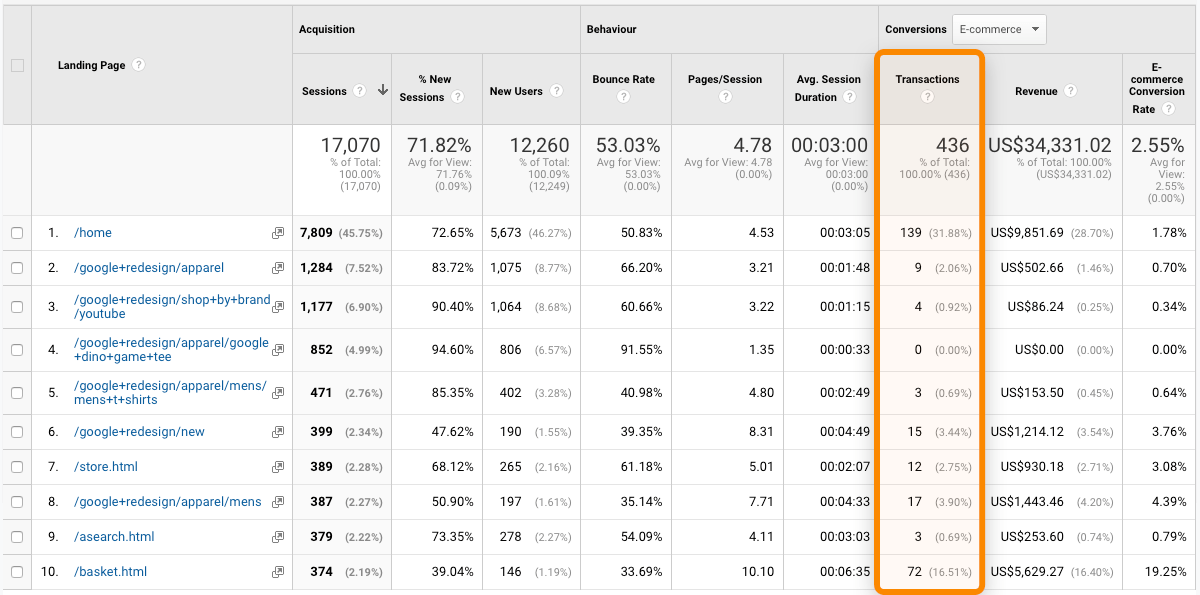Open the Transactions column help tooltip

point(929,96)
